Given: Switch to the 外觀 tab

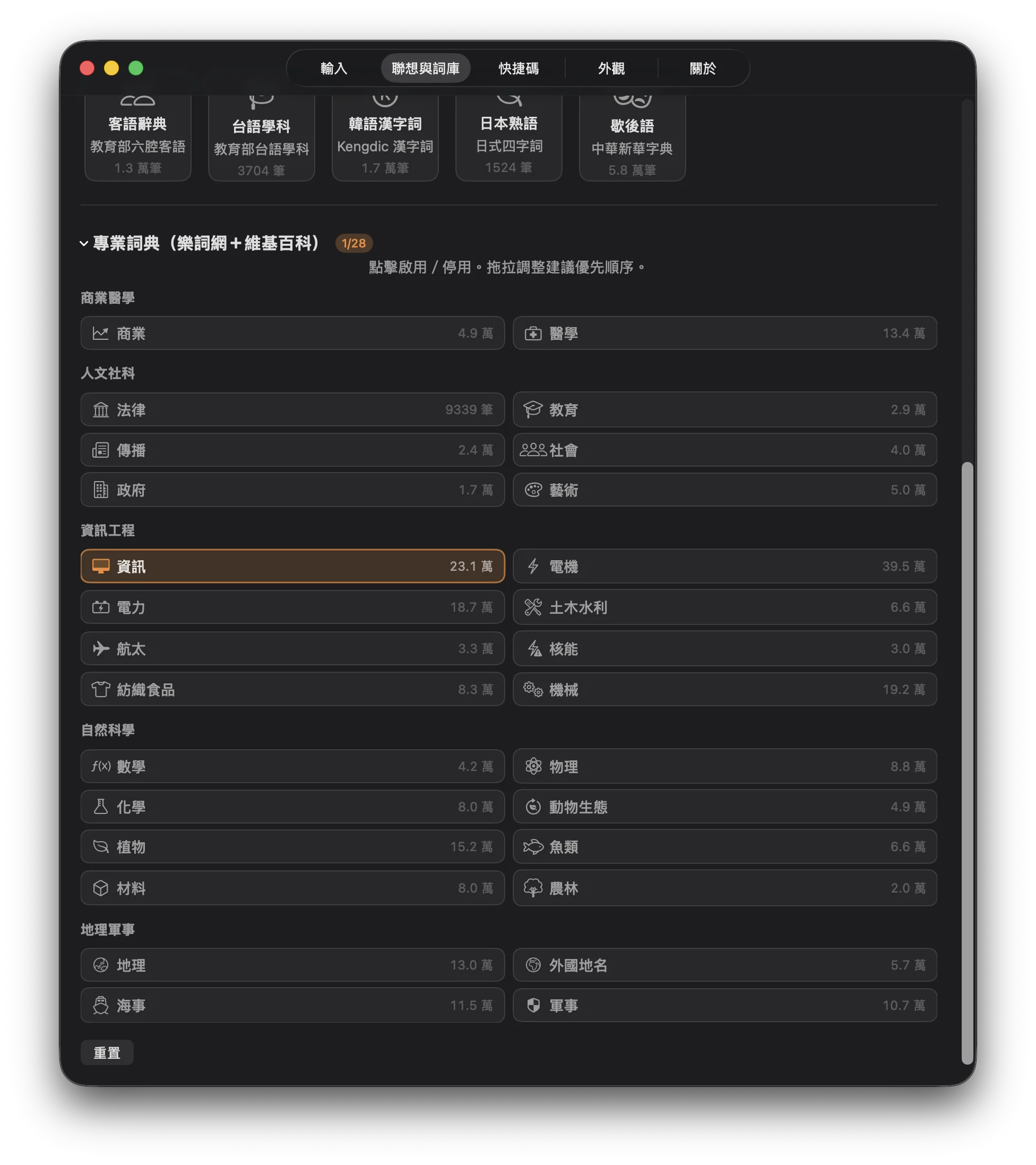Looking at the screenshot, I should [613, 68].
